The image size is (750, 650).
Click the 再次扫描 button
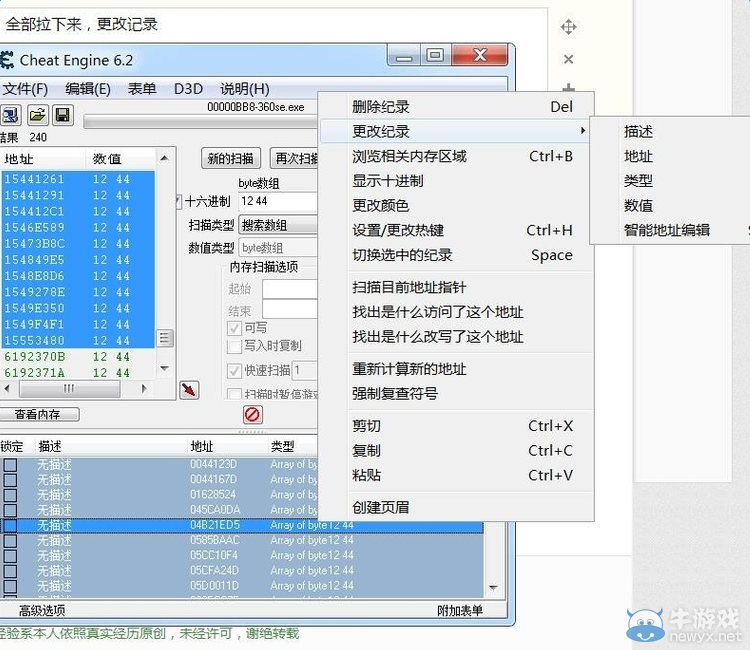pos(294,158)
